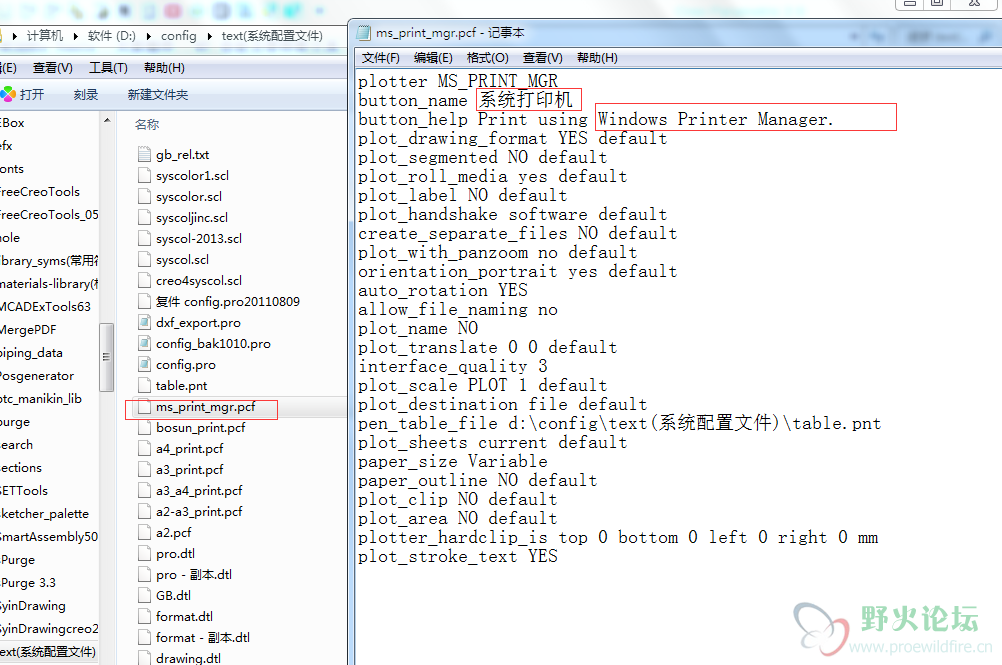Click the syscoljinc.scl file icon
This screenshot has width=1002, height=665.
144,218
